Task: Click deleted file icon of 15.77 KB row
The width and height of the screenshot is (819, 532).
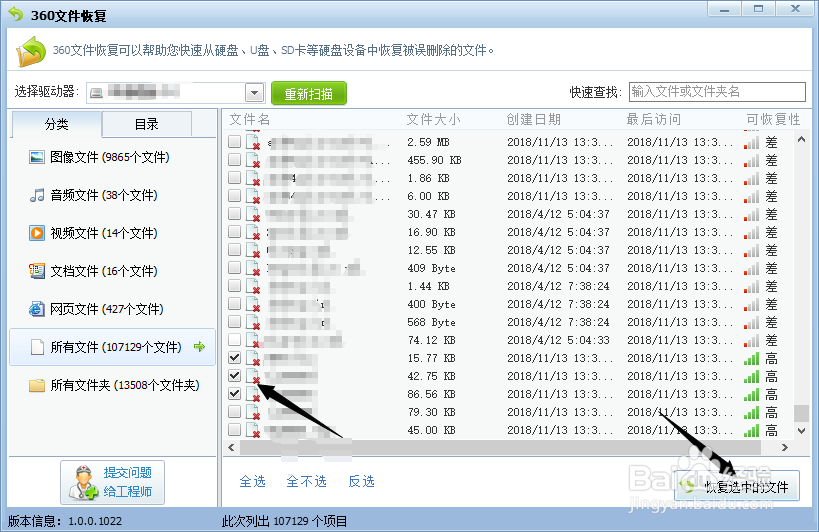Action: (253, 358)
